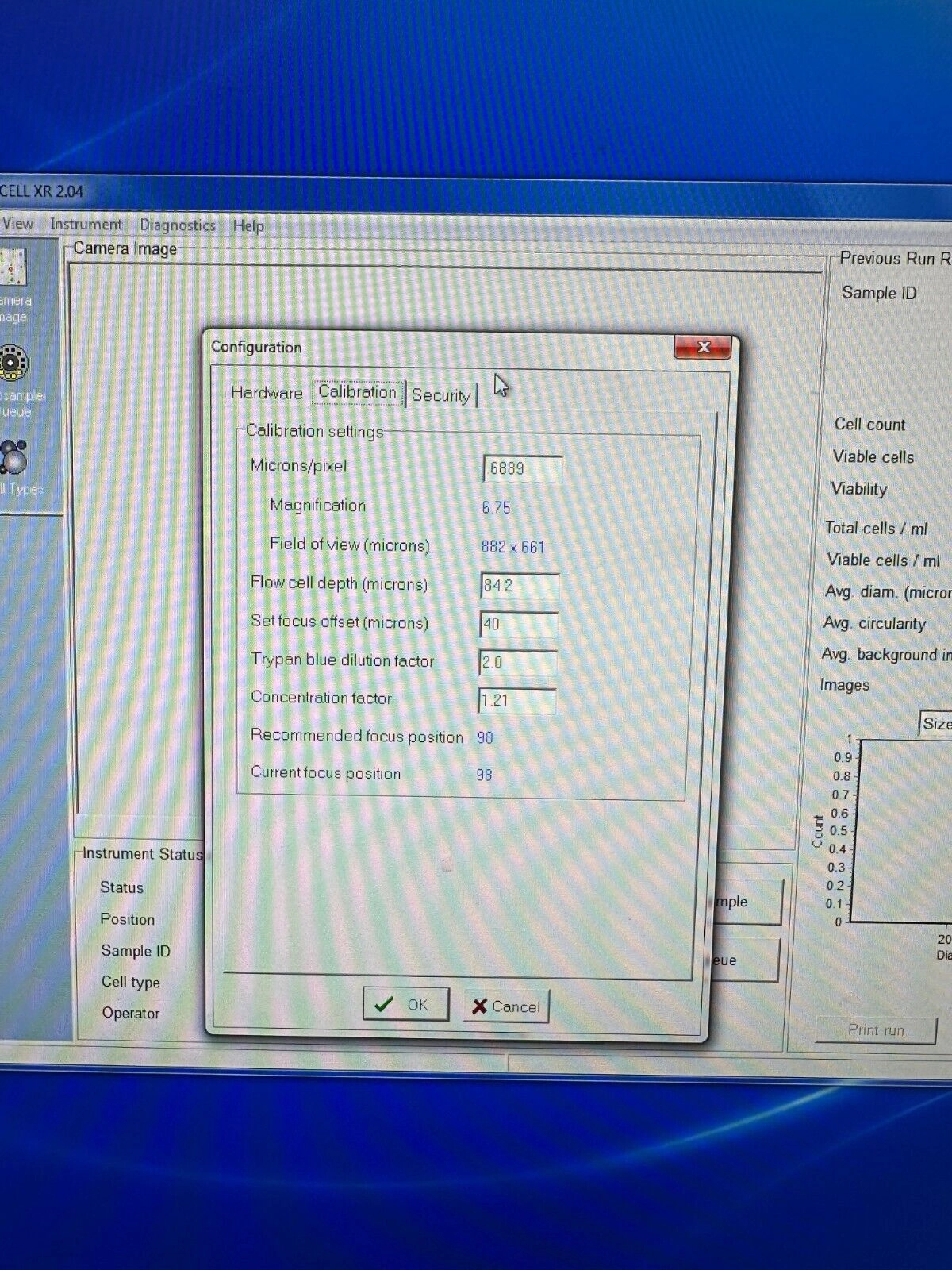This screenshot has height=1270, width=952.
Task: Click the Cell count label in results
Action: coord(869,425)
